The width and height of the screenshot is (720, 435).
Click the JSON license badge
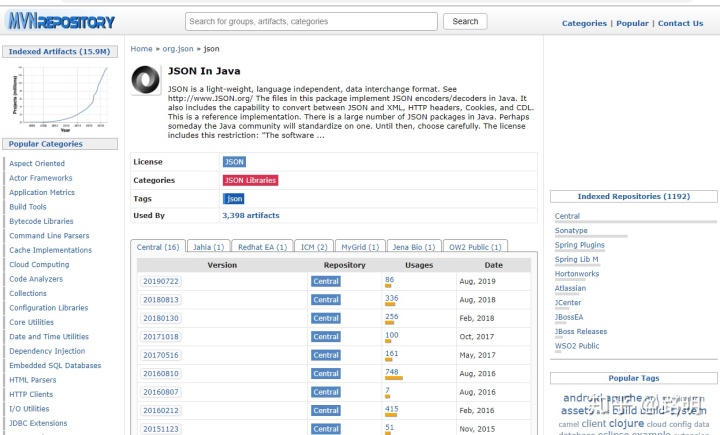tap(234, 162)
